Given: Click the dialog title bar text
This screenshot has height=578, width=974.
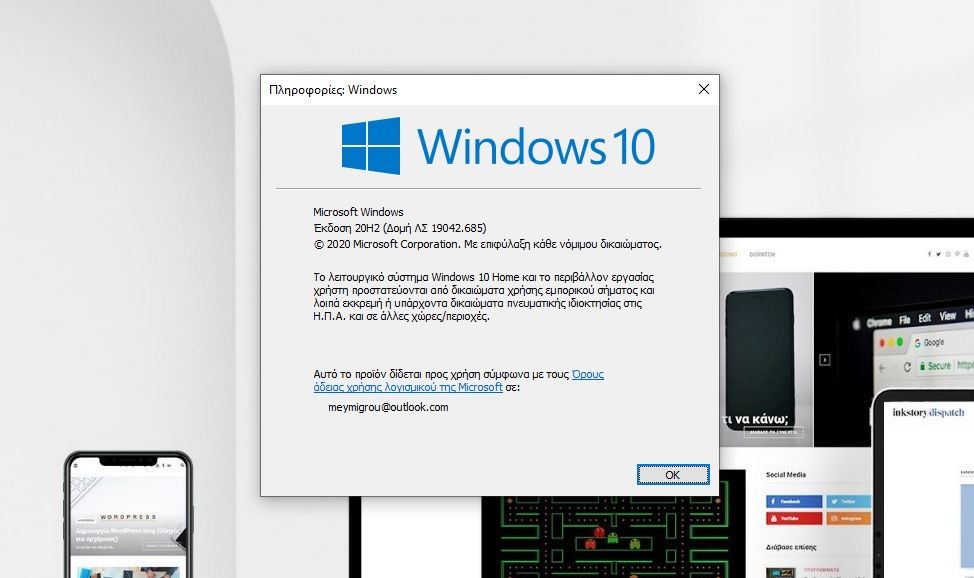Looking at the screenshot, I should (333, 89).
